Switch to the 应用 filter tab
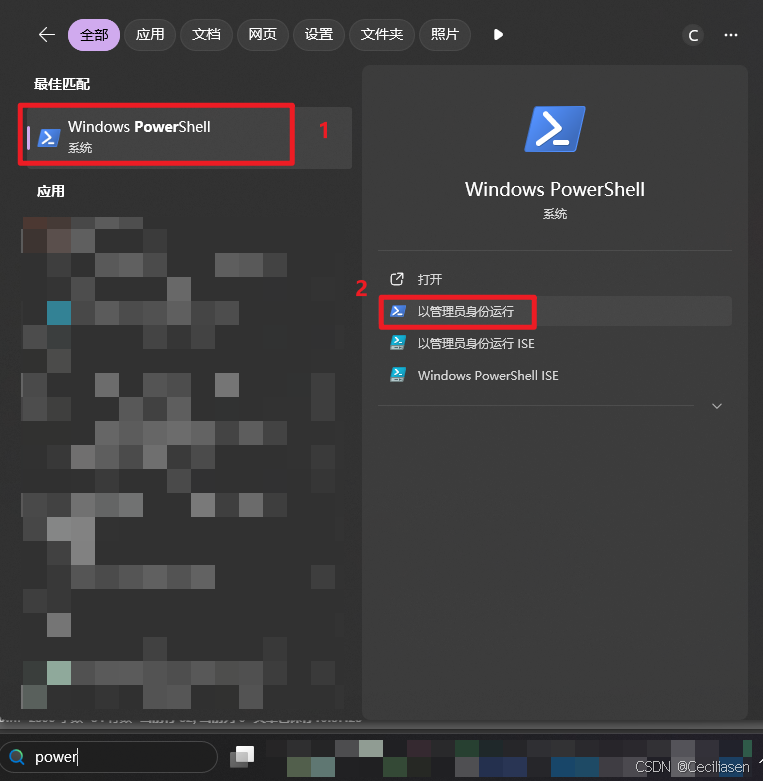 [150, 35]
